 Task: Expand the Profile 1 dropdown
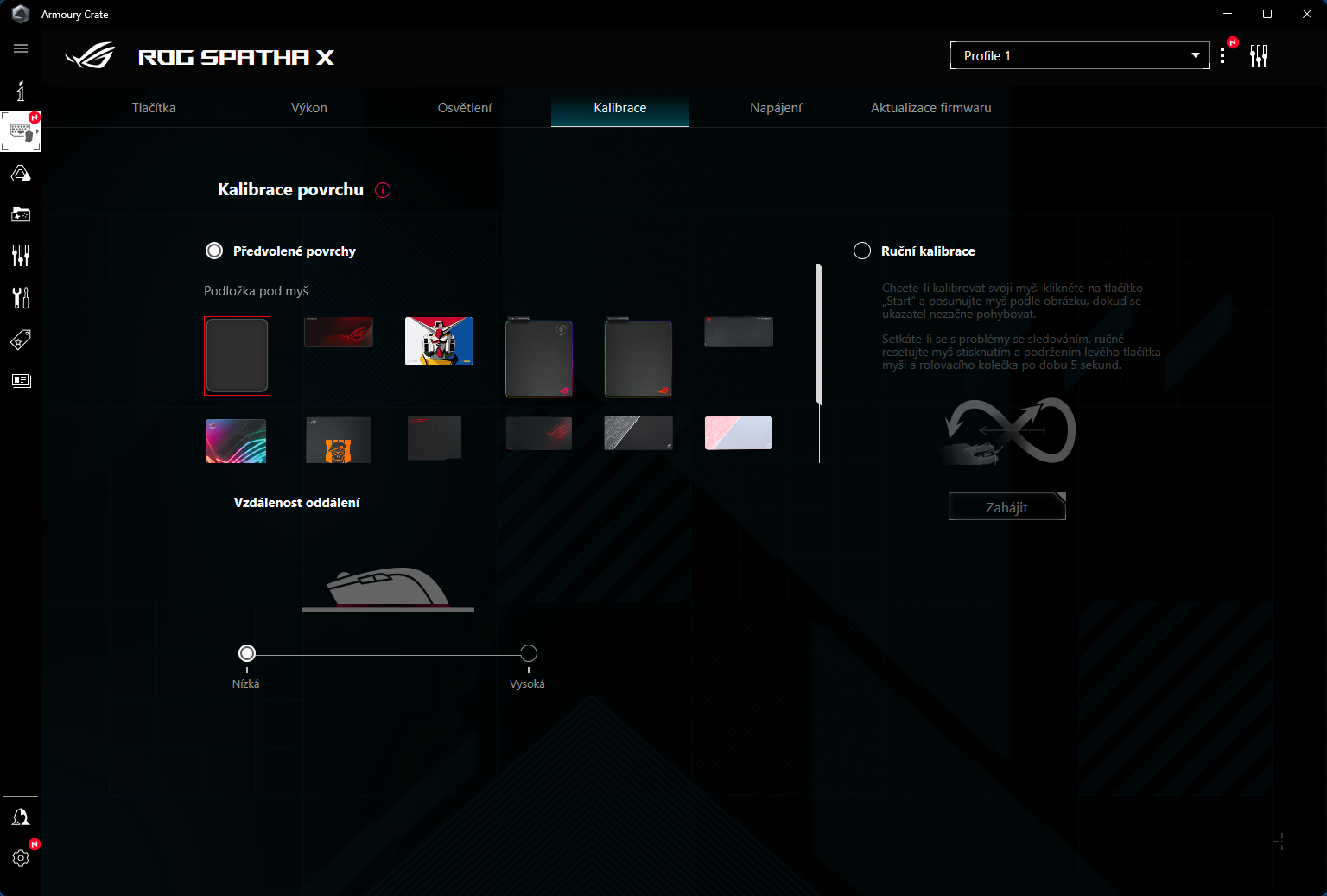[1079, 55]
